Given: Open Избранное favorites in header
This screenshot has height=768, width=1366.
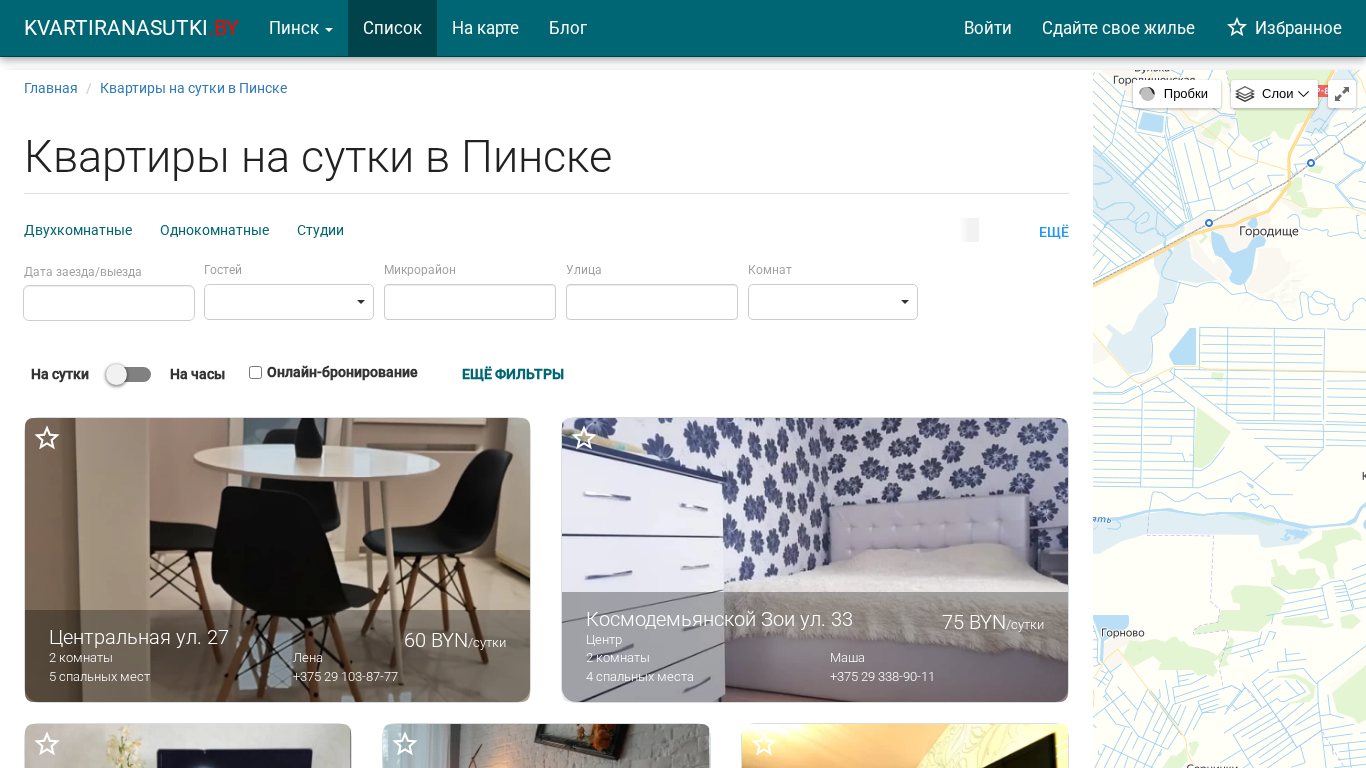Looking at the screenshot, I should pyautogui.click(x=1284, y=28).
